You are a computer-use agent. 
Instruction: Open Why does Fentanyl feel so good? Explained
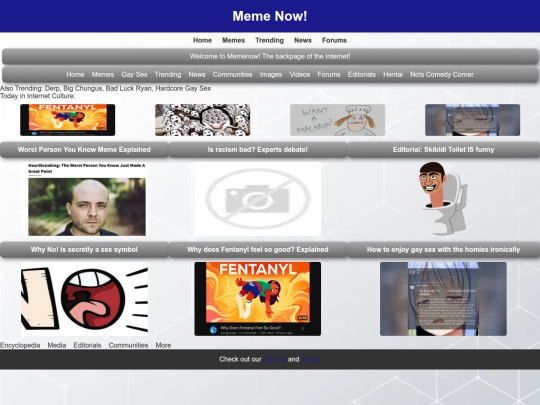click(258, 250)
